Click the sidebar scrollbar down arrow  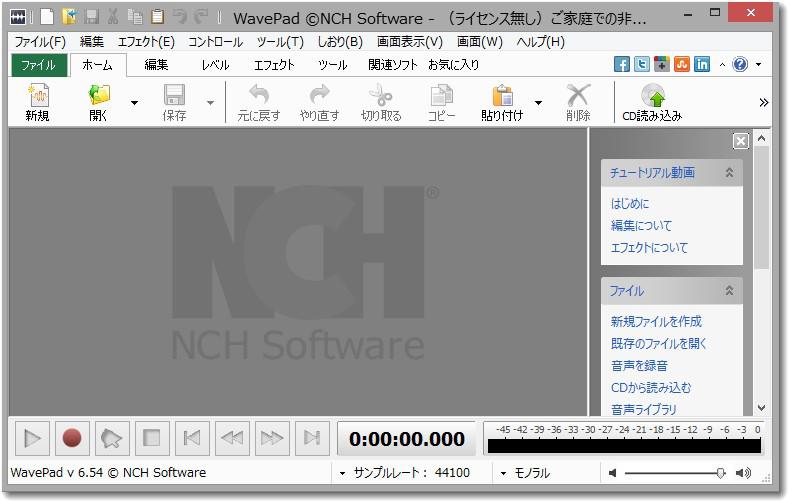[x=761, y=408]
